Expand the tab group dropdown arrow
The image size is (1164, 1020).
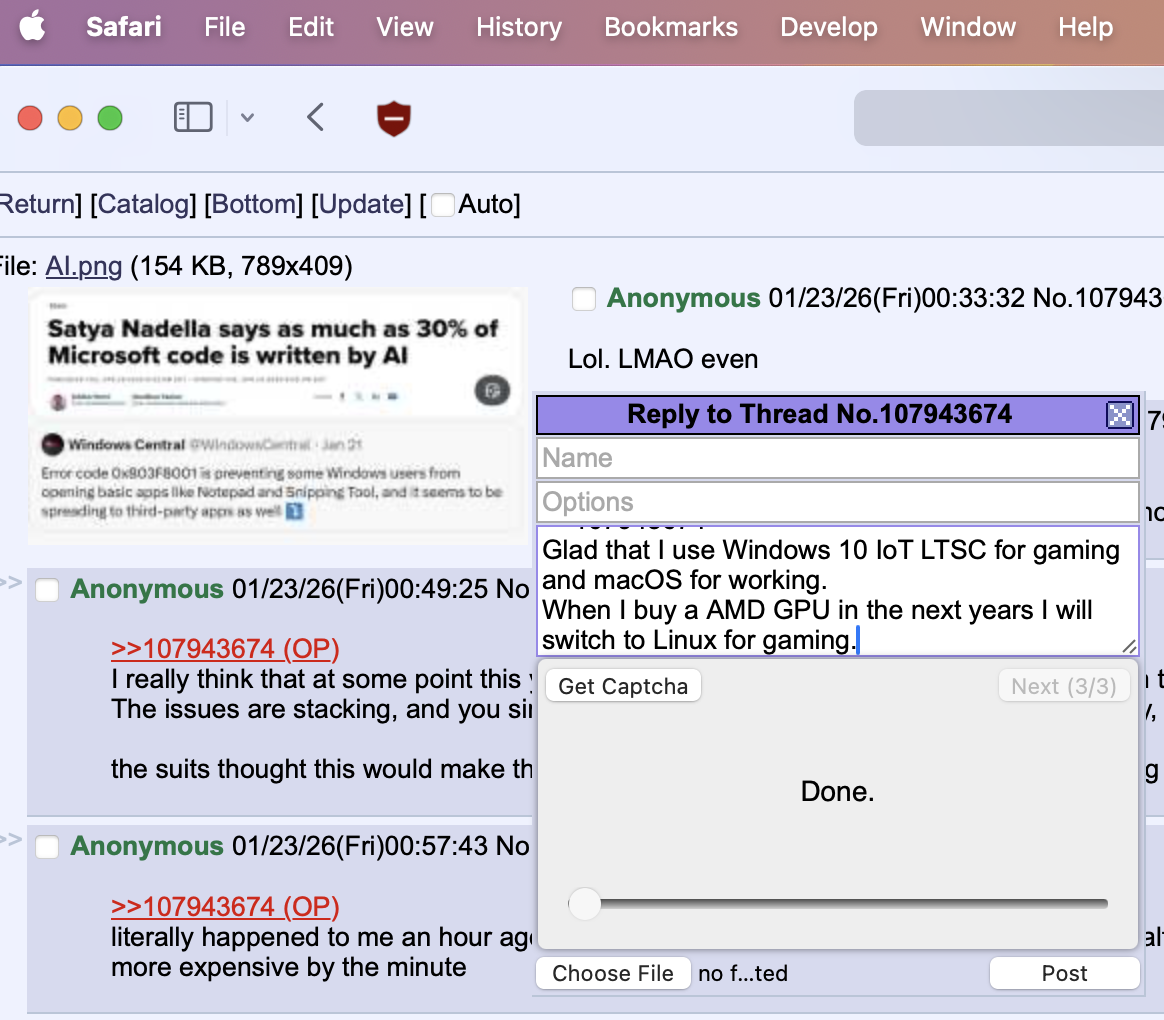[x=247, y=117]
